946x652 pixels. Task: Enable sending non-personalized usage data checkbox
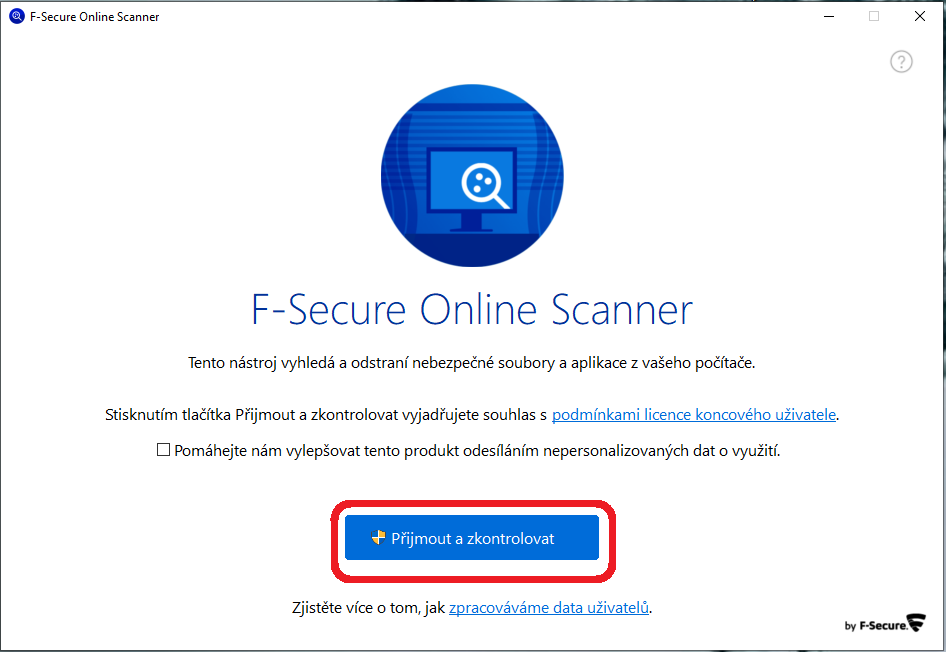[x=163, y=450]
